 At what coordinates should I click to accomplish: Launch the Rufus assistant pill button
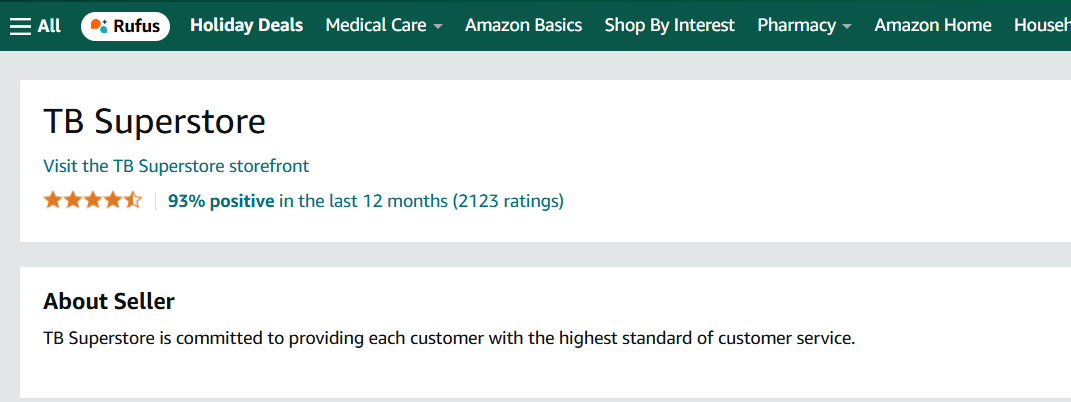(x=126, y=26)
